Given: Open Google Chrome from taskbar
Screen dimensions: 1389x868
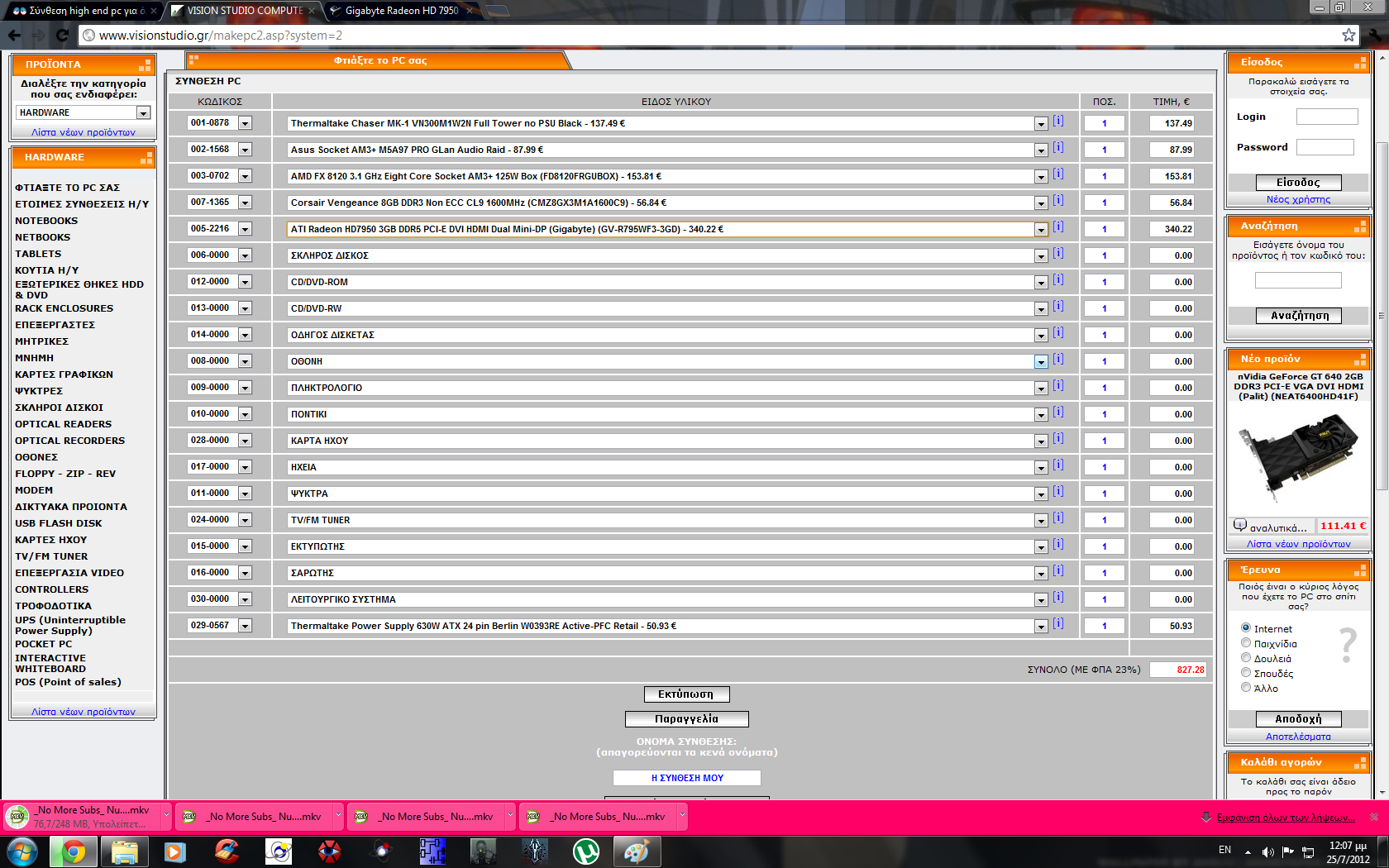Looking at the screenshot, I should [x=74, y=851].
